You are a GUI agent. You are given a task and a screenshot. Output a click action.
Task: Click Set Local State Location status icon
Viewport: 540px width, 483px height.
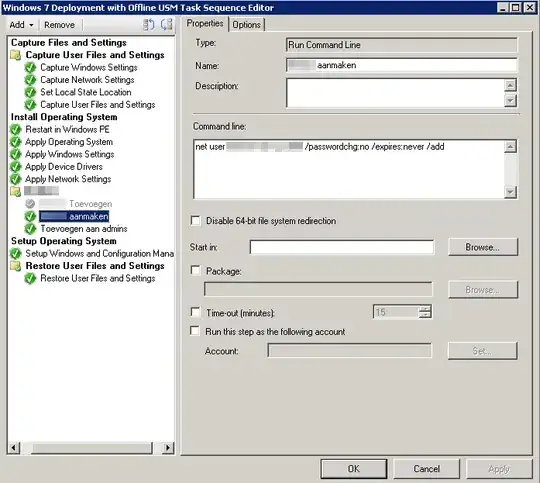point(30,92)
